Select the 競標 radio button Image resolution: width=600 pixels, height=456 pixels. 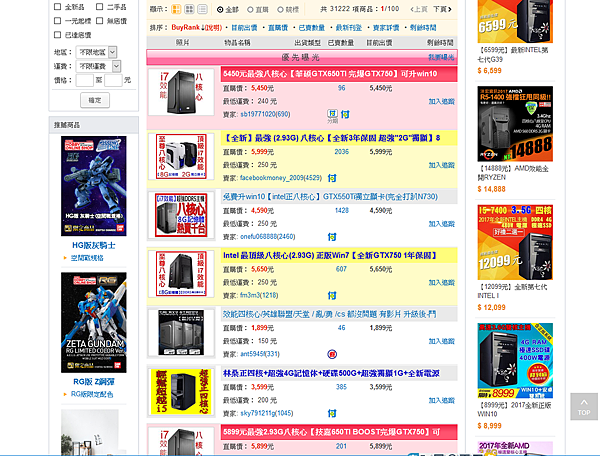(x=280, y=10)
